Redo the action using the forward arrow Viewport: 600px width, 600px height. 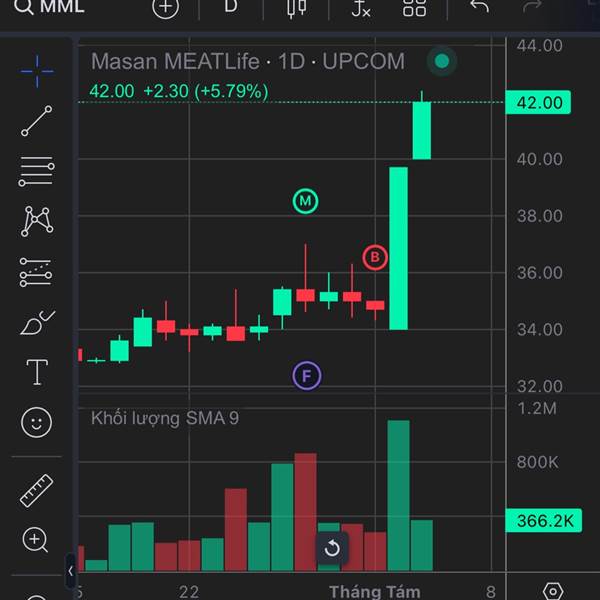(x=532, y=5)
